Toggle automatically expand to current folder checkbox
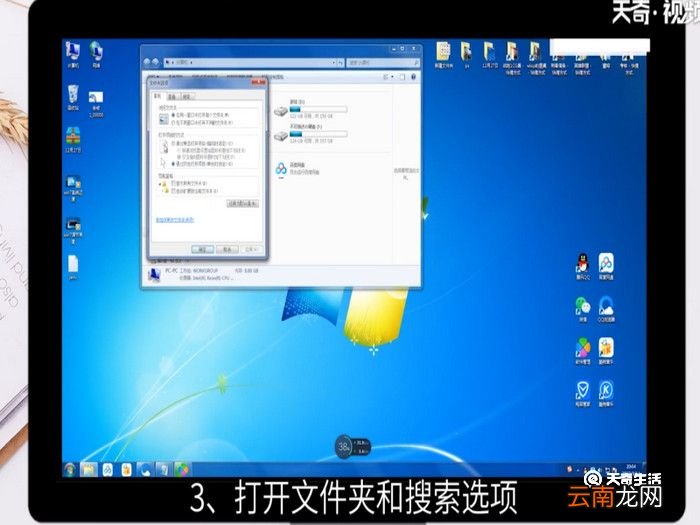 coord(174,191)
